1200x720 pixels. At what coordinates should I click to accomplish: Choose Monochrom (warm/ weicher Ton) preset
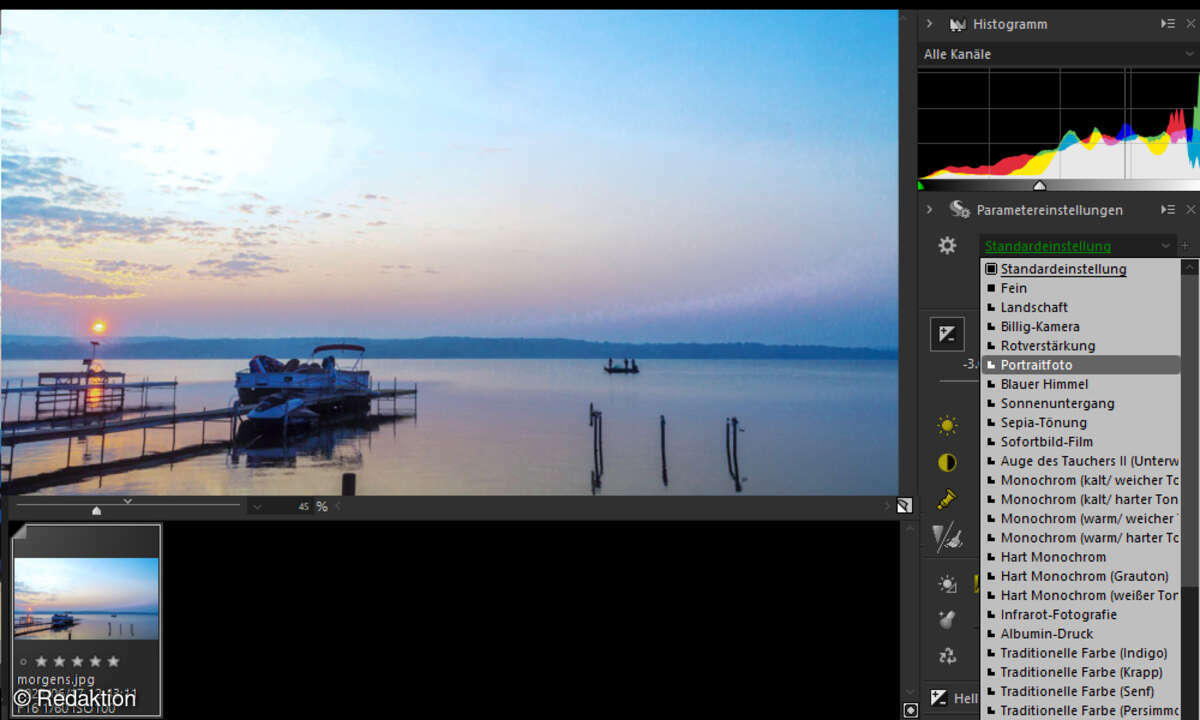(x=1081, y=518)
